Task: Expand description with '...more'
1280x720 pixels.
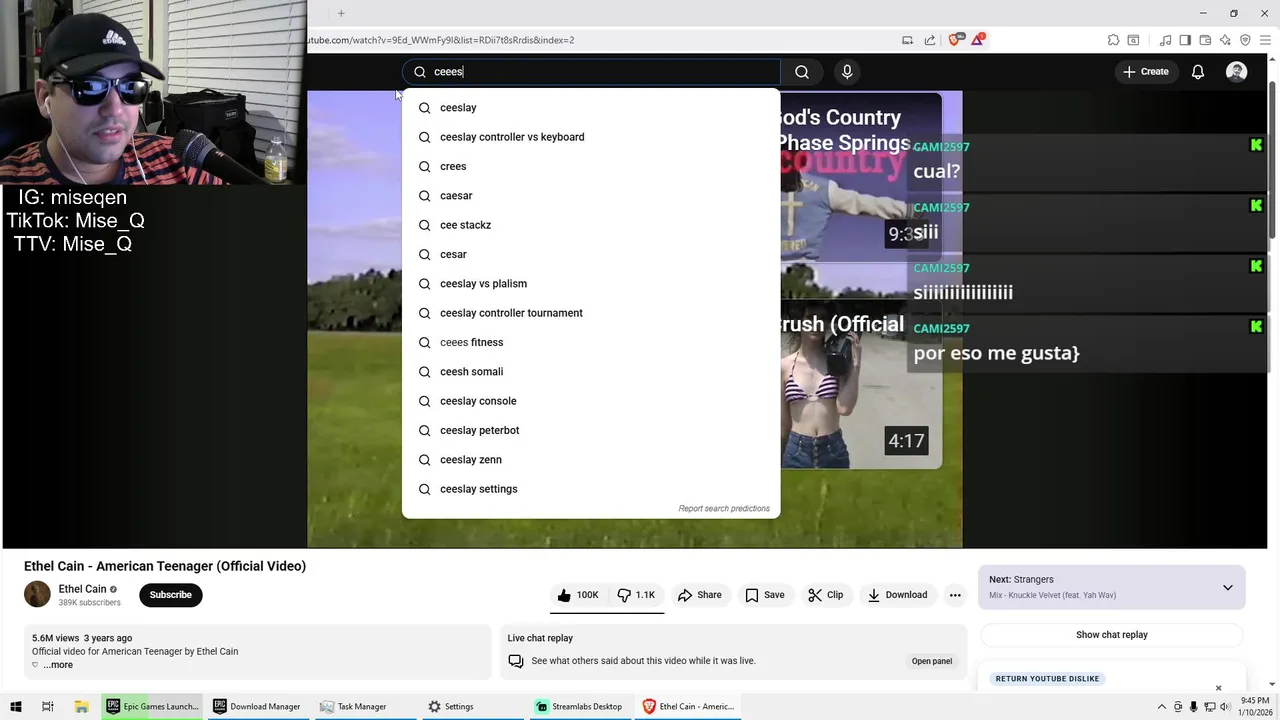Action: click(x=58, y=665)
